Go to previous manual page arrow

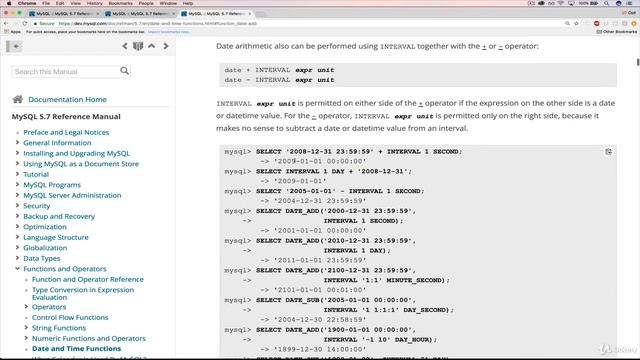coord(125,46)
